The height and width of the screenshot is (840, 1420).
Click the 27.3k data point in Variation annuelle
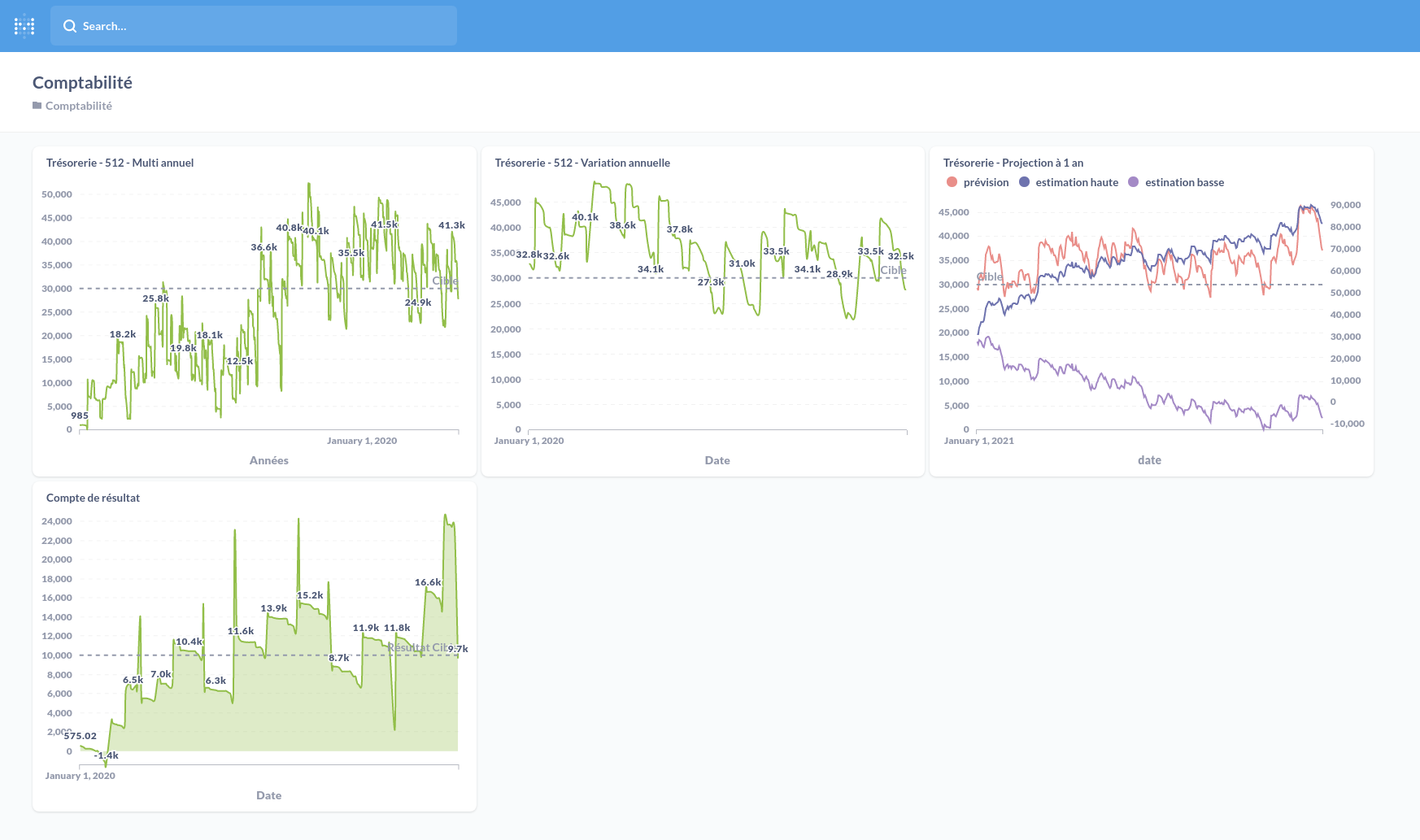click(x=710, y=282)
